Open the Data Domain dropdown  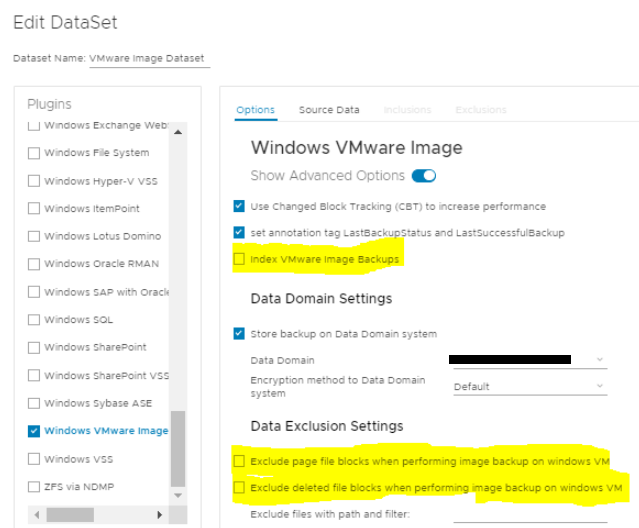click(x=528, y=360)
